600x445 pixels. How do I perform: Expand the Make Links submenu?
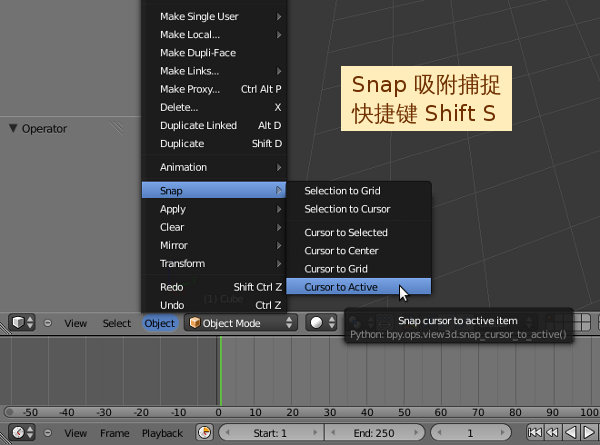tap(214, 71)
